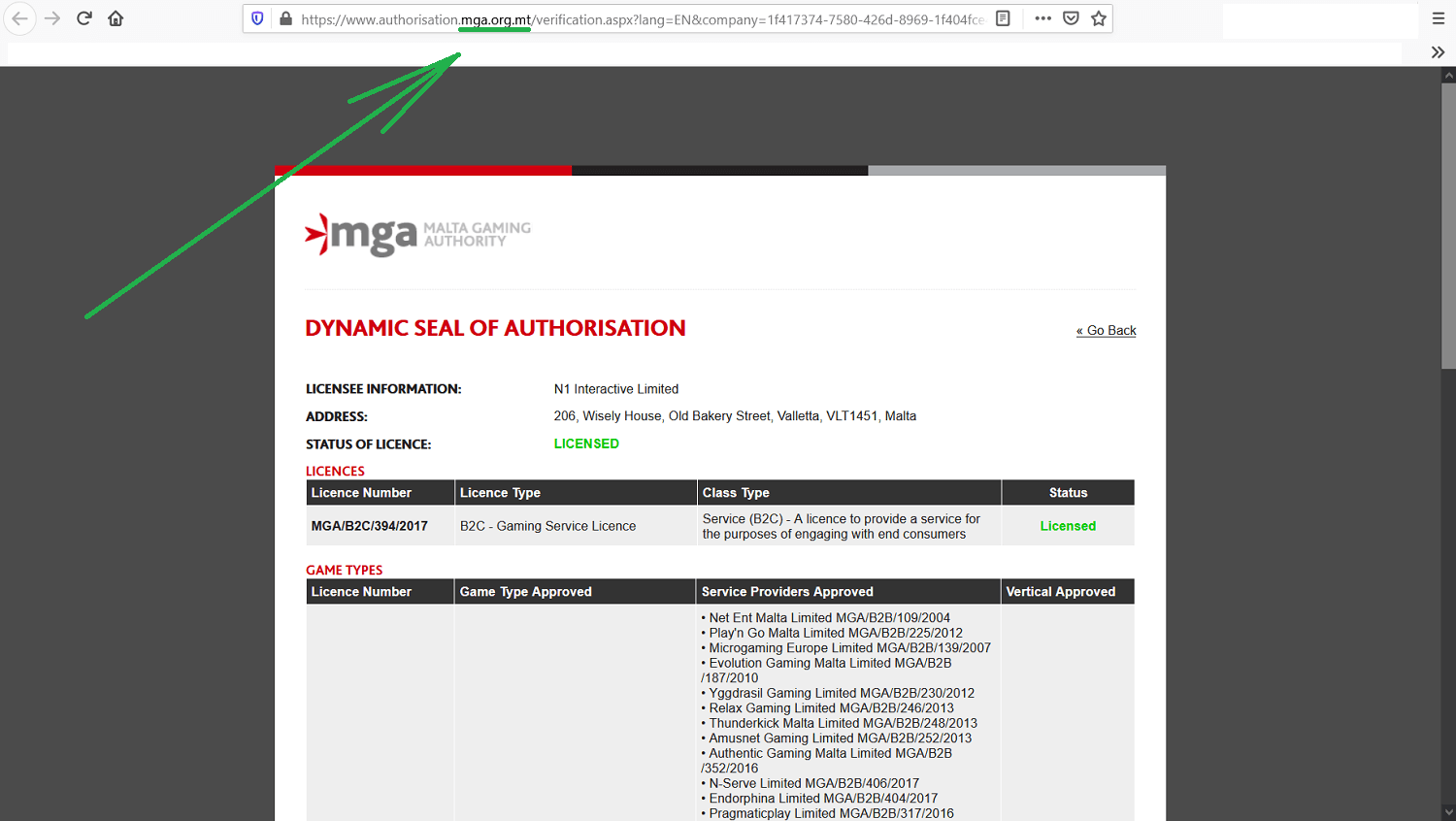Expand the toolbar overflow chevron
Image resolution: width=1456 pixels, height=821 pixels.
tap(1439, 52)
